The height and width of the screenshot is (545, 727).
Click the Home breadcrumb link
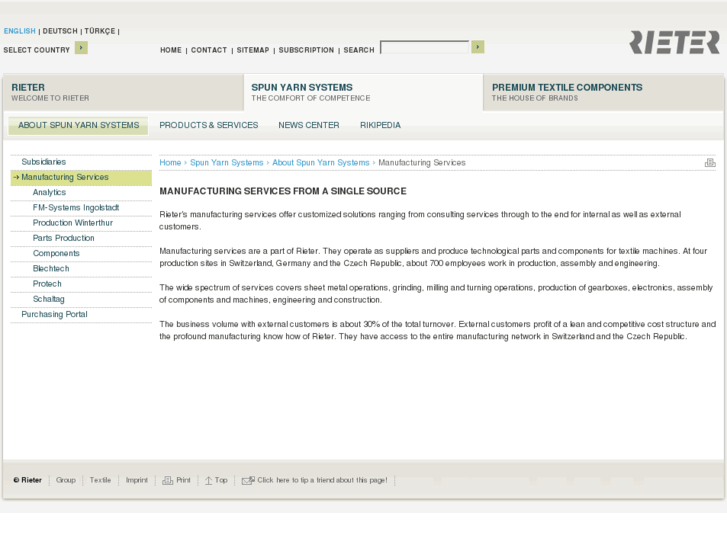[170, 163]
